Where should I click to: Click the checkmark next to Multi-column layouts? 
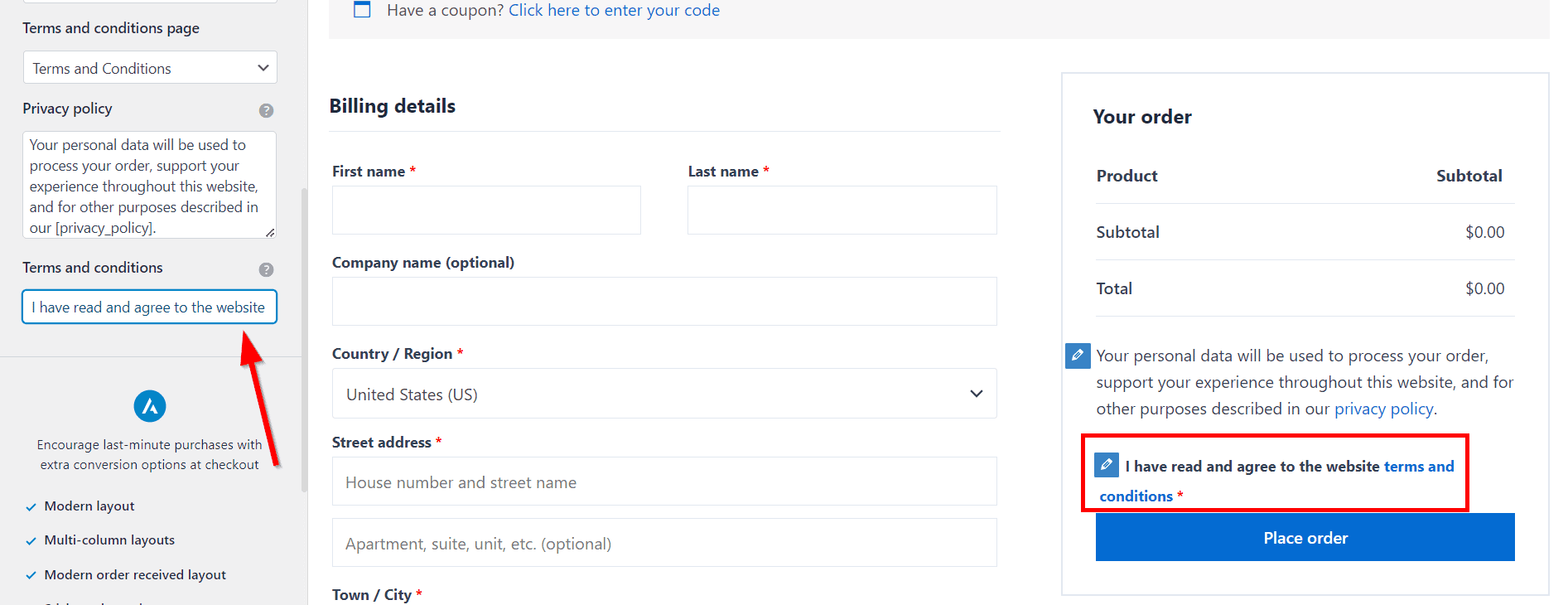[31, 540]
